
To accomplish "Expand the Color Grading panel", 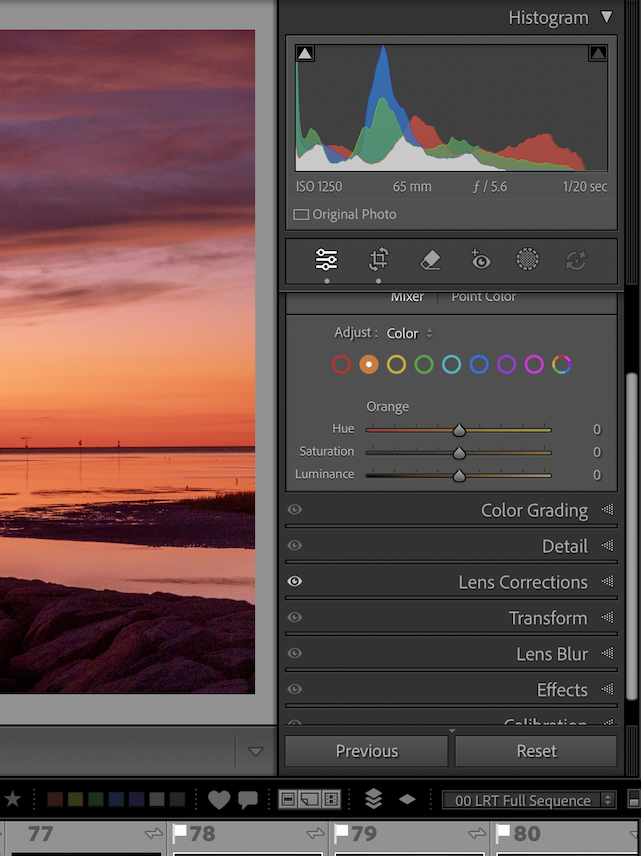I will click(x=607, y=510).
